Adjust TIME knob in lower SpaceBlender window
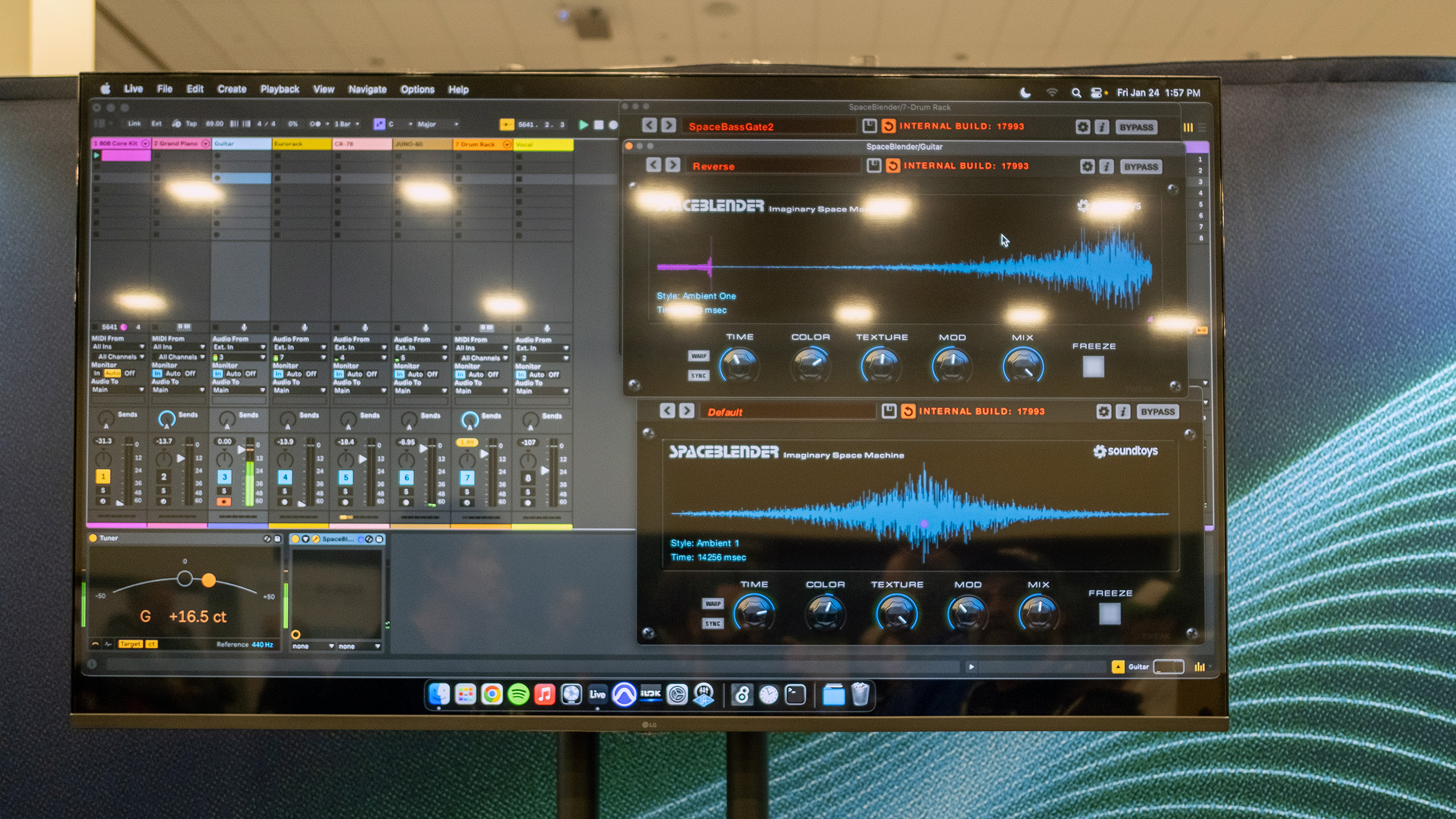Viewport: 1456px width, 819px height. [x=754, y=613]
